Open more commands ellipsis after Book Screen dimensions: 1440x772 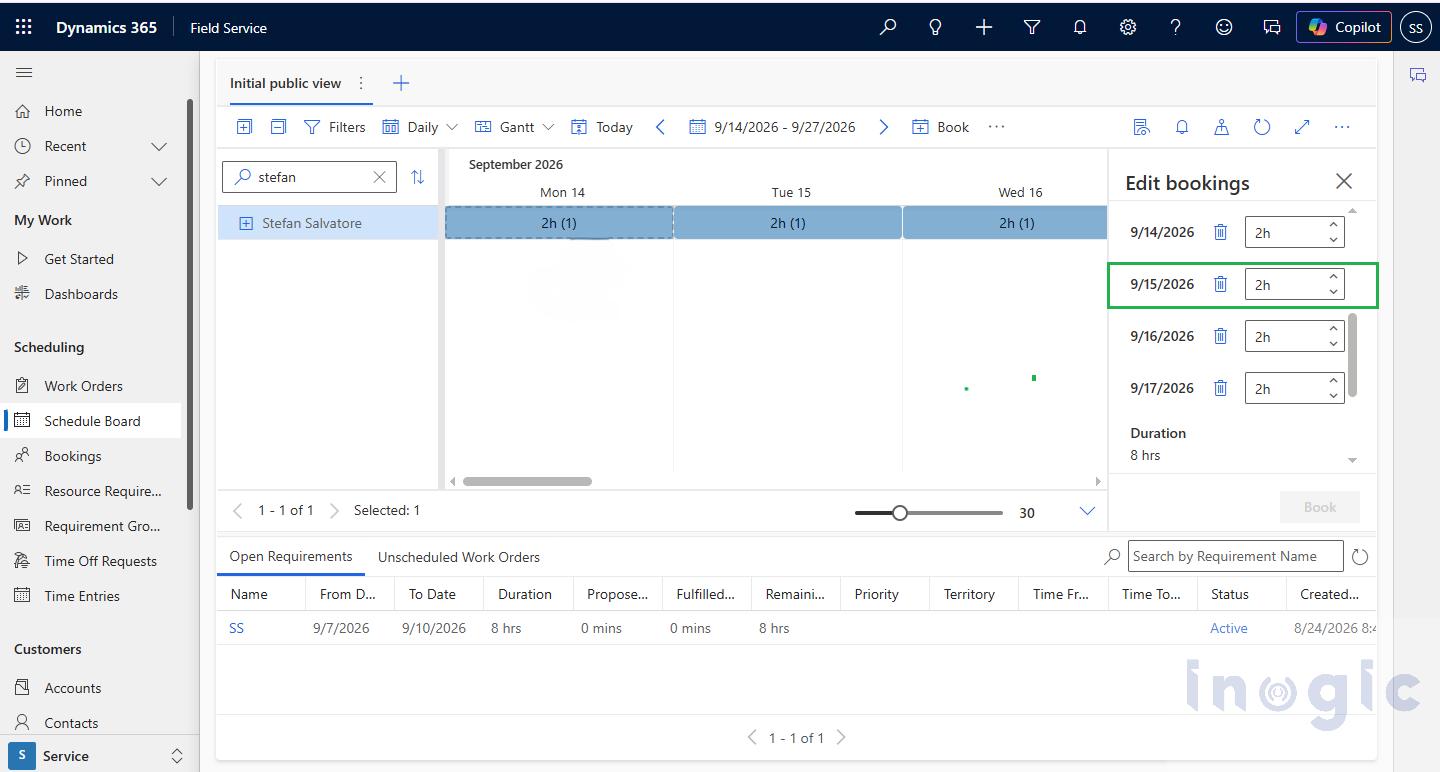pyautogui.click(x=996, y=127)
